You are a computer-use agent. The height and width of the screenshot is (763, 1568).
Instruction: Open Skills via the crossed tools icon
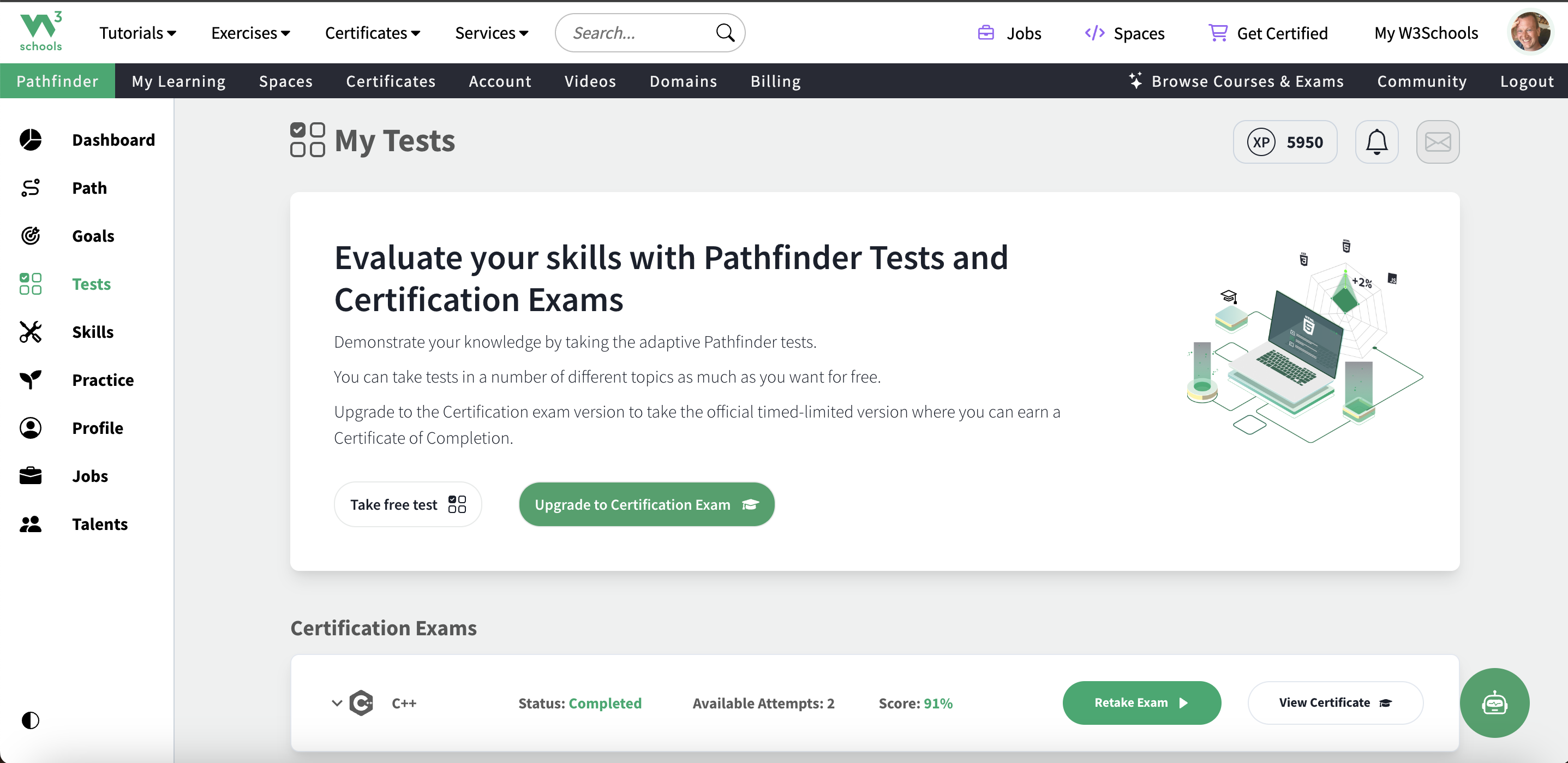(x=31, y=332)
